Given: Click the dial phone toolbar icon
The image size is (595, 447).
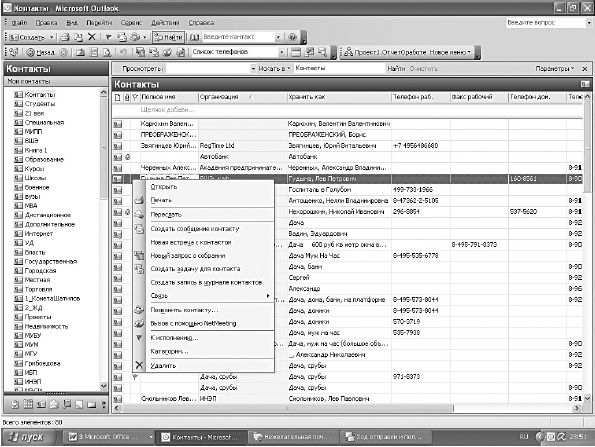Looking at the screenshot, I should tap(135, 37).
